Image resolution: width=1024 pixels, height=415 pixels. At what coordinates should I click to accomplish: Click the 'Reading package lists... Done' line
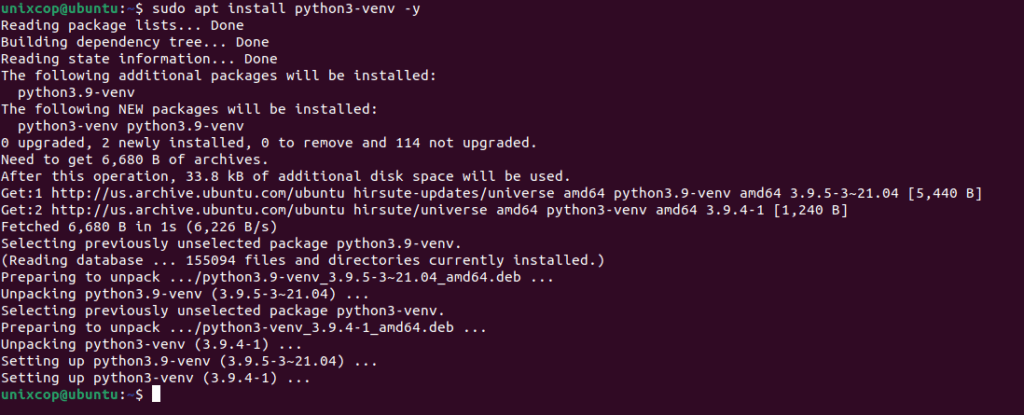[x=122, y=25]
